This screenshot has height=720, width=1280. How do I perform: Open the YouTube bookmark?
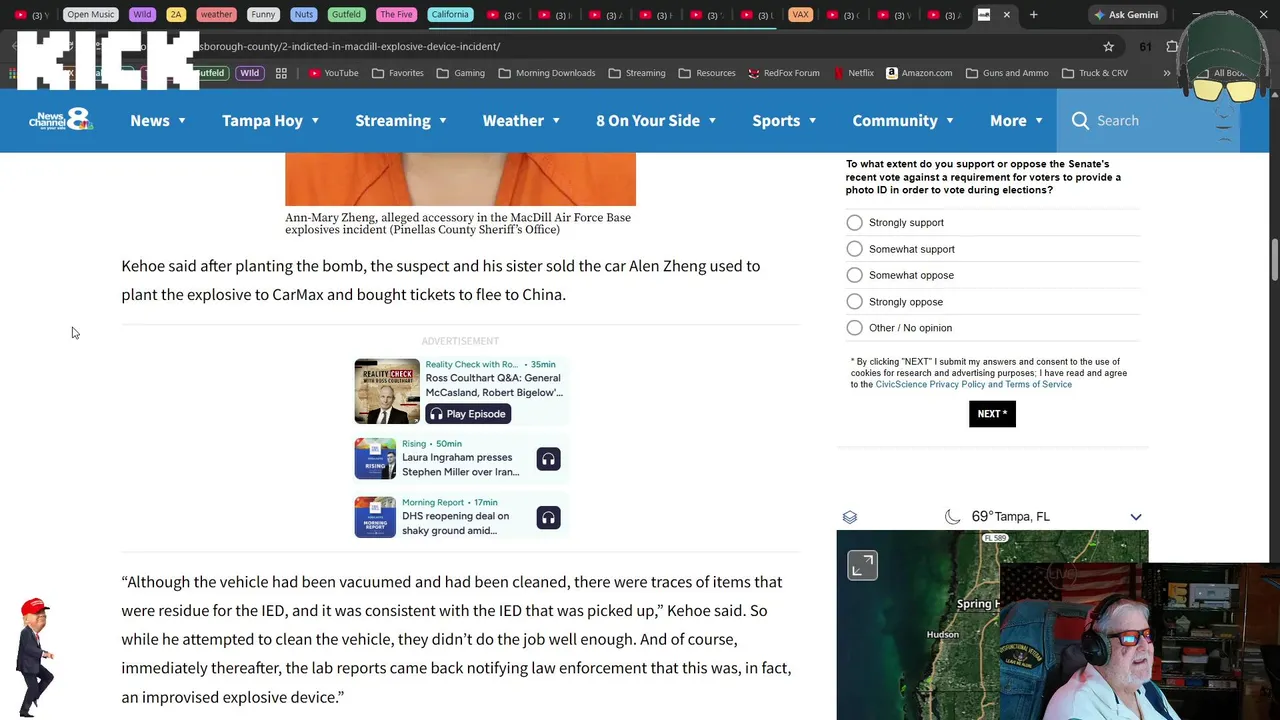pyautogui.click(x=333, y=73)
